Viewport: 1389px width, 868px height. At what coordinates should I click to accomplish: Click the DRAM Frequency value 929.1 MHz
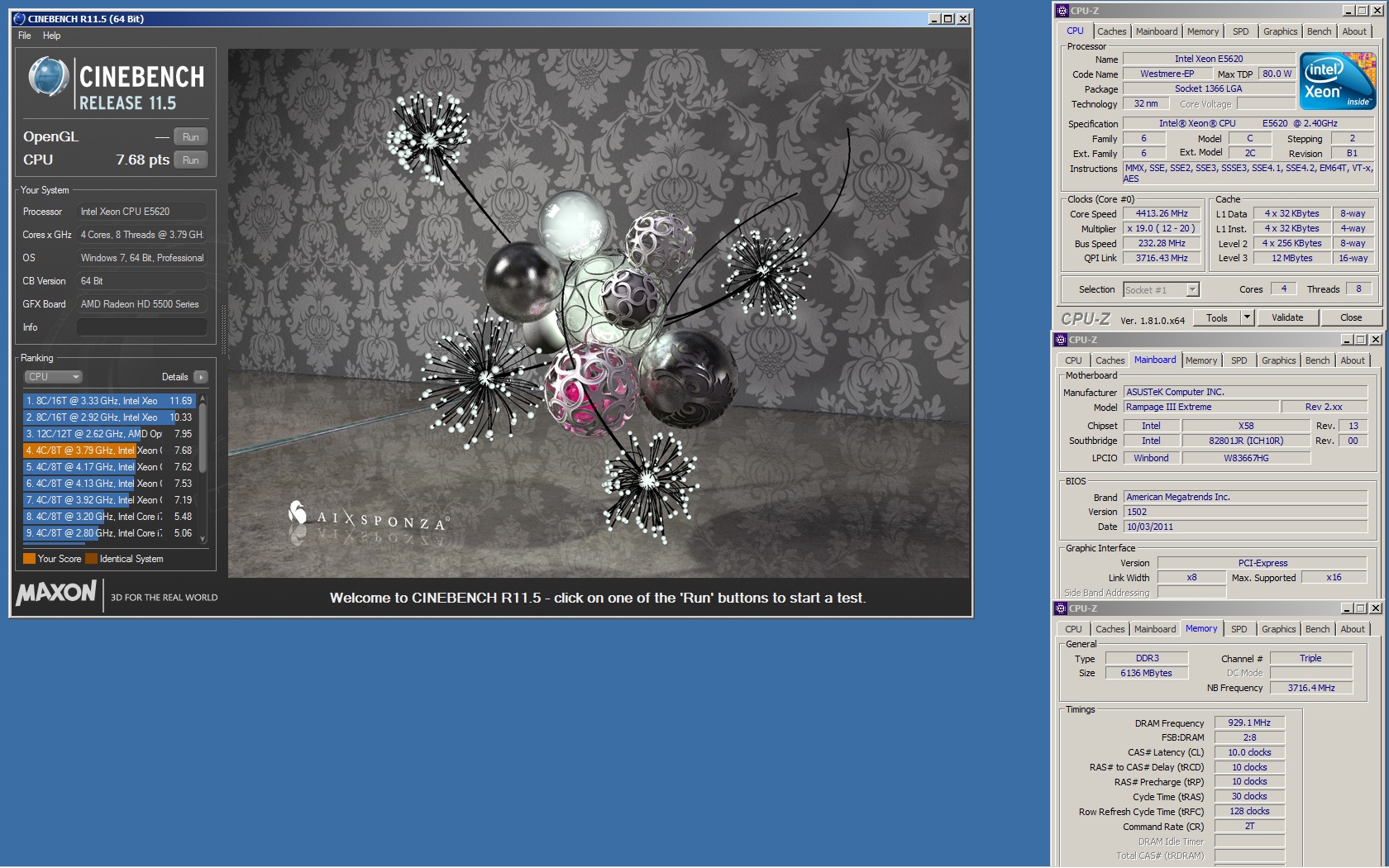[1248, 723]
